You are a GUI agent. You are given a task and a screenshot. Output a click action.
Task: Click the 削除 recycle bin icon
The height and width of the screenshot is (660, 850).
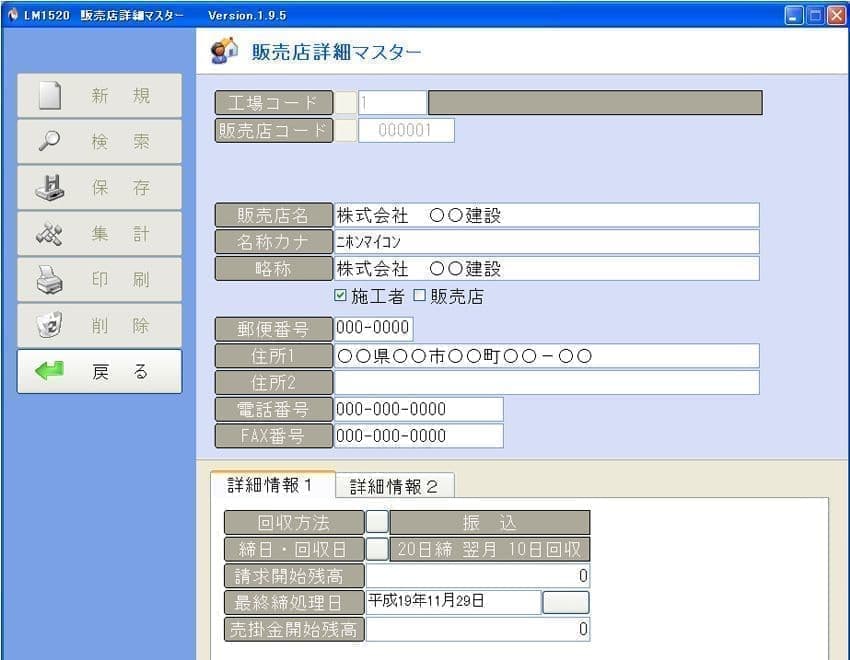[x=49, y=326]
